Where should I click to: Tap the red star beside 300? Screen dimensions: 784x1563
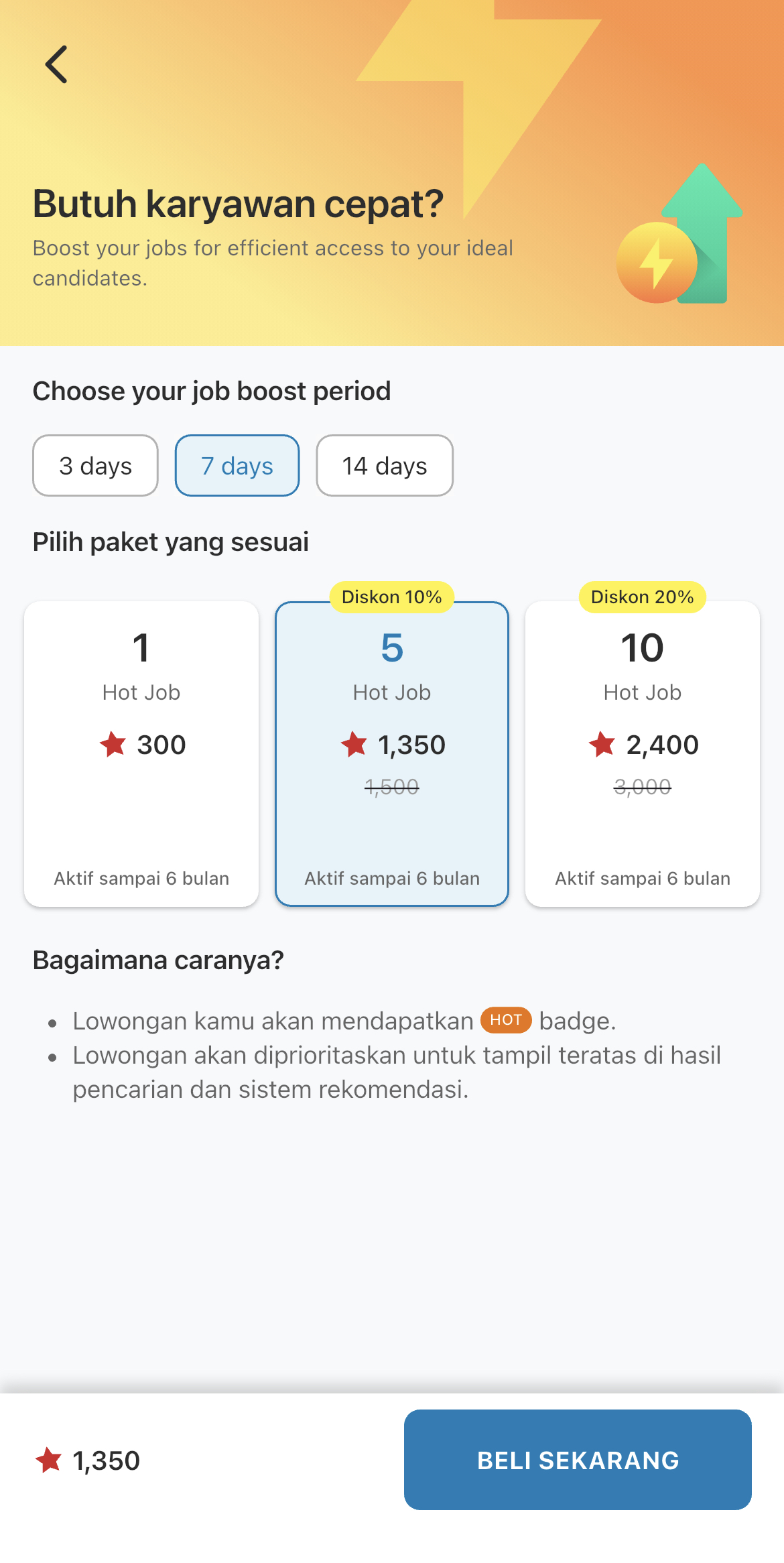coord(113,744)
